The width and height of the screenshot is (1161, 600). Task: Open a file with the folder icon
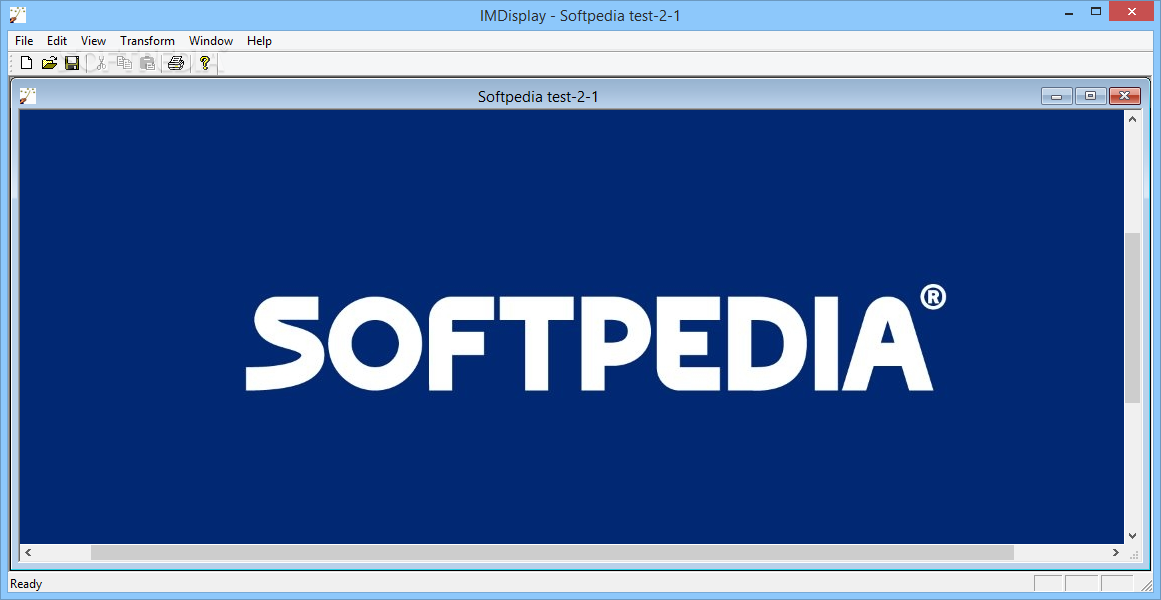point(49,63)
